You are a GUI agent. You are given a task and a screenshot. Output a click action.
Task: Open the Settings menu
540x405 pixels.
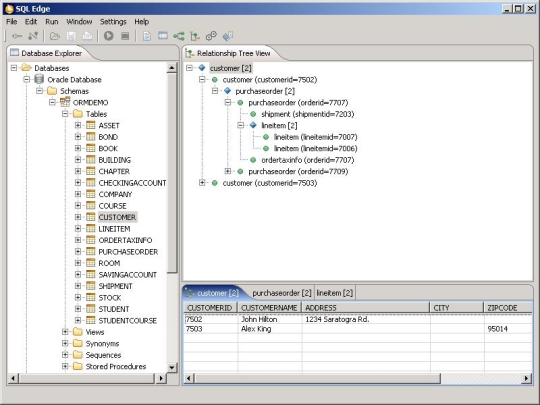coord(113,22)
